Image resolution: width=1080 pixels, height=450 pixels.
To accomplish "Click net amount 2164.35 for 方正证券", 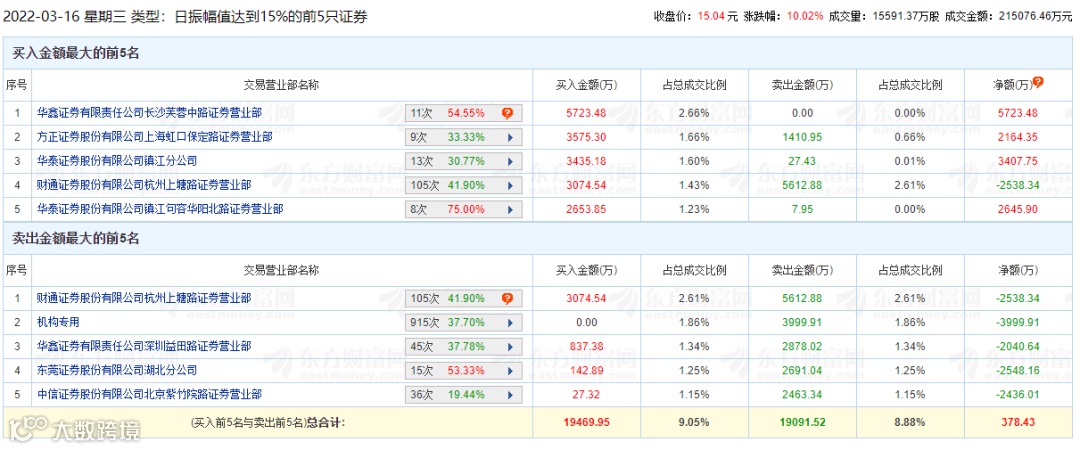I will 1017,137.
